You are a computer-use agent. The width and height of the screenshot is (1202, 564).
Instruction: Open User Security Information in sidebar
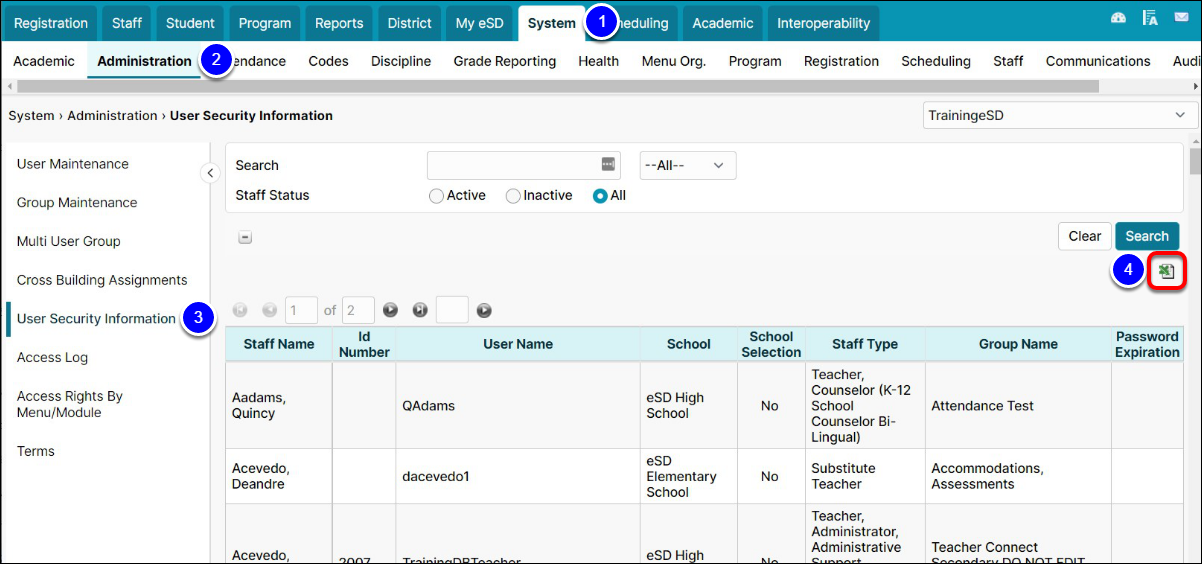pyautogui.click(x=96, y=319)
